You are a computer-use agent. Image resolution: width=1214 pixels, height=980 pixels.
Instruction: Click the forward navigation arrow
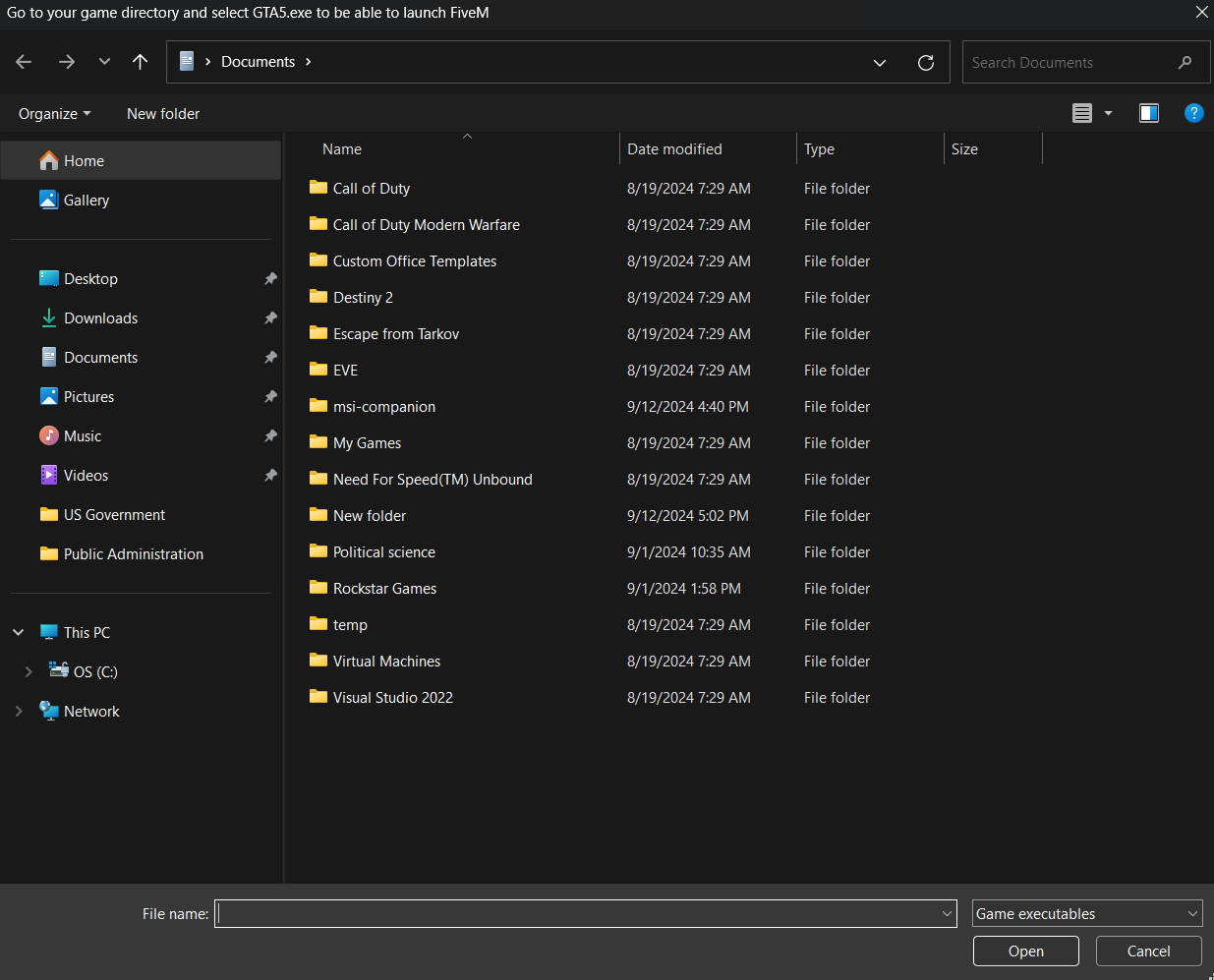pyautogui.click(x=66, y=61)
